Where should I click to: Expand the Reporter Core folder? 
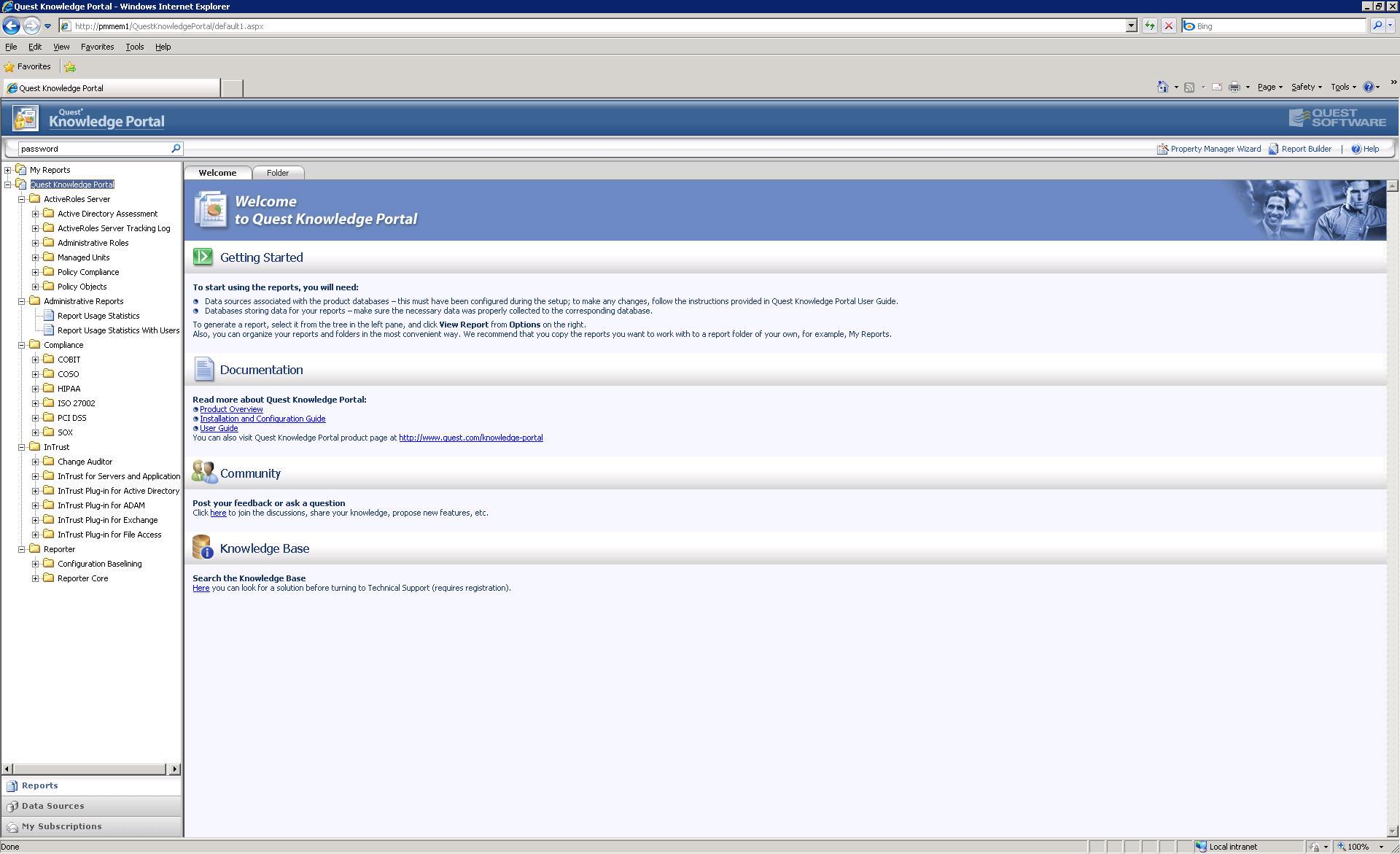click(35, 578)
